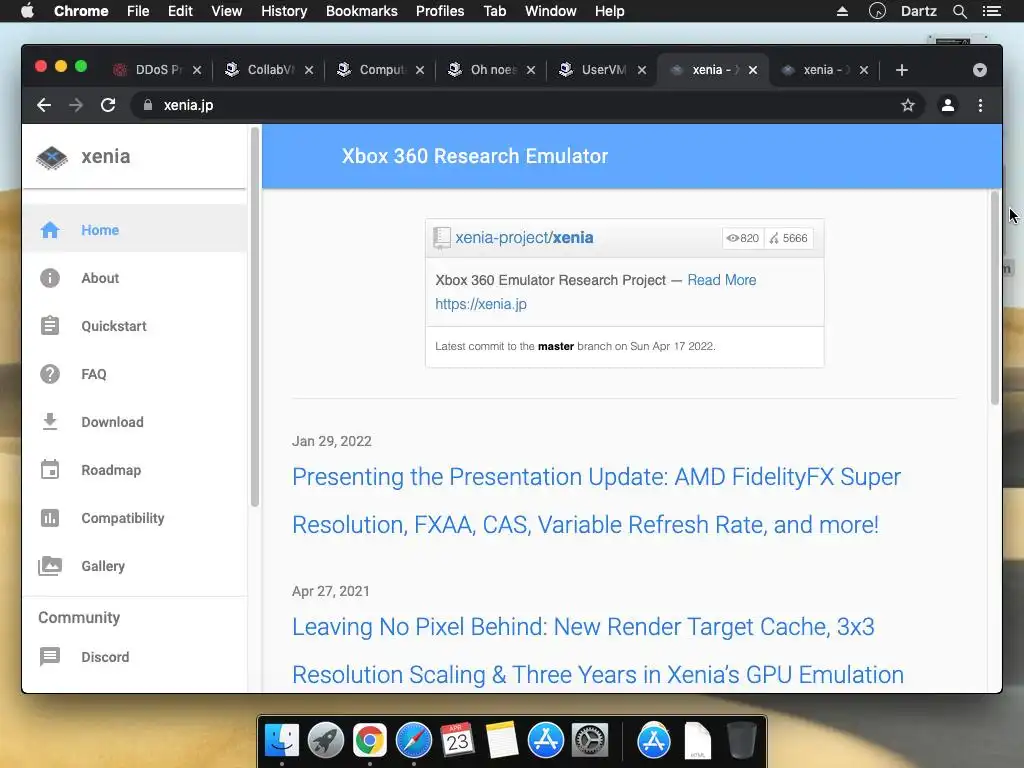The width and height of the screenshot is (1024, 768).
Task: Open the Presenting the Presentation Update post
Action: pos(596,501)
